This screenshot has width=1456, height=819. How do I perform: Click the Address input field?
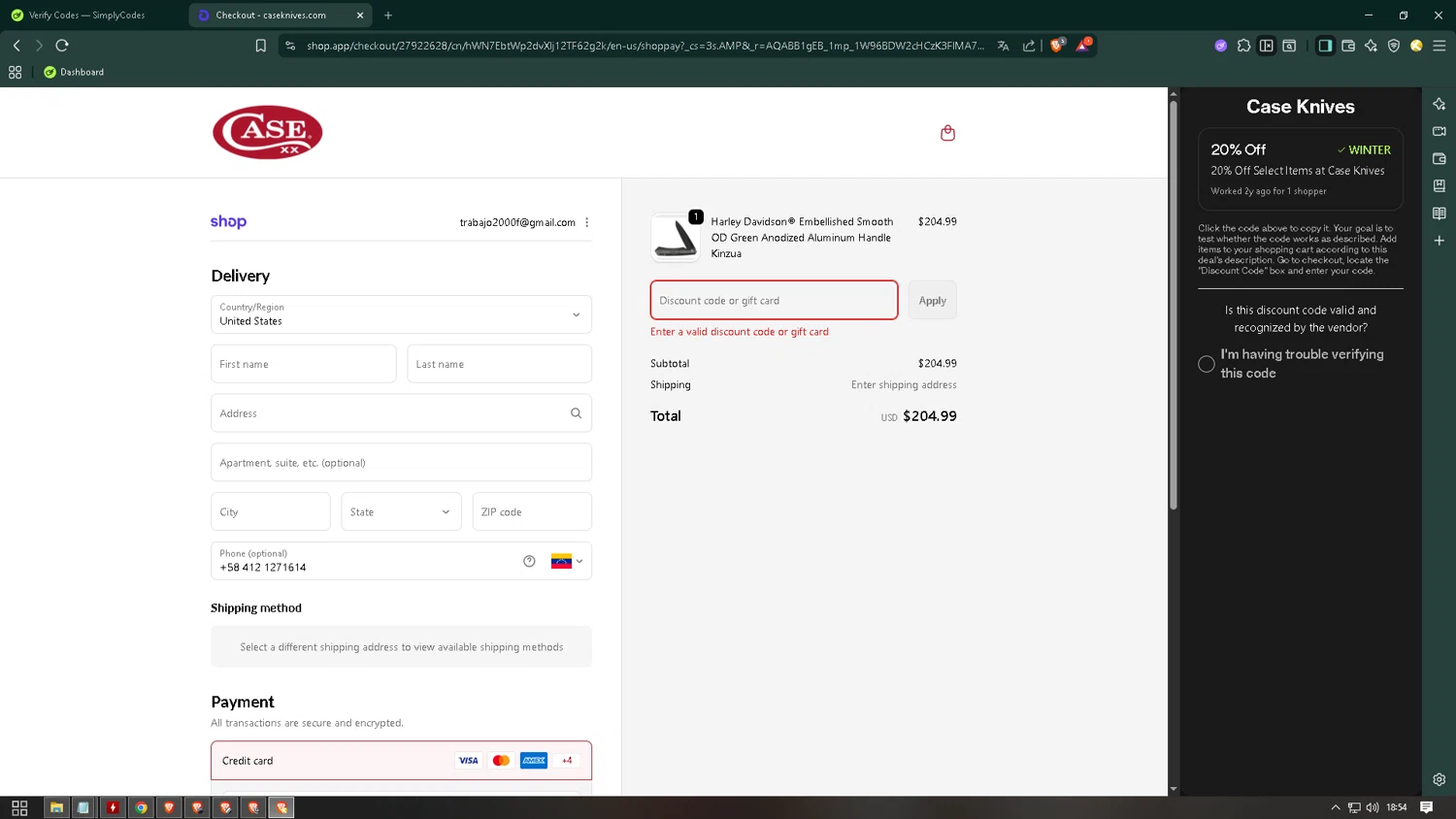coord(401,413)
